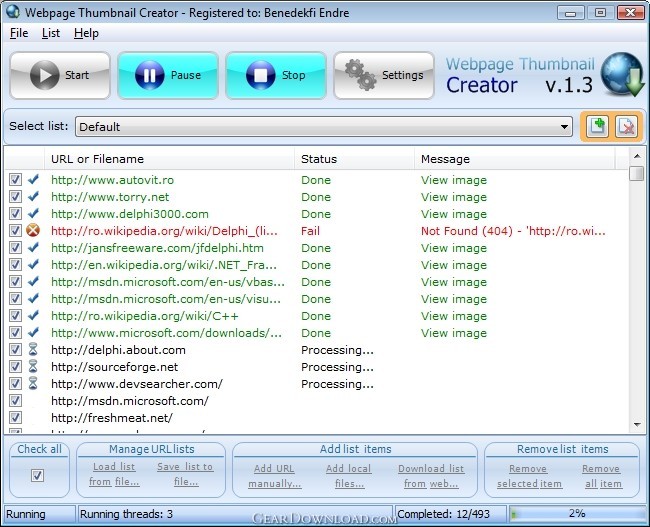
Task: Click the Completed: 12/493 status text
Action: click(444, 514)
